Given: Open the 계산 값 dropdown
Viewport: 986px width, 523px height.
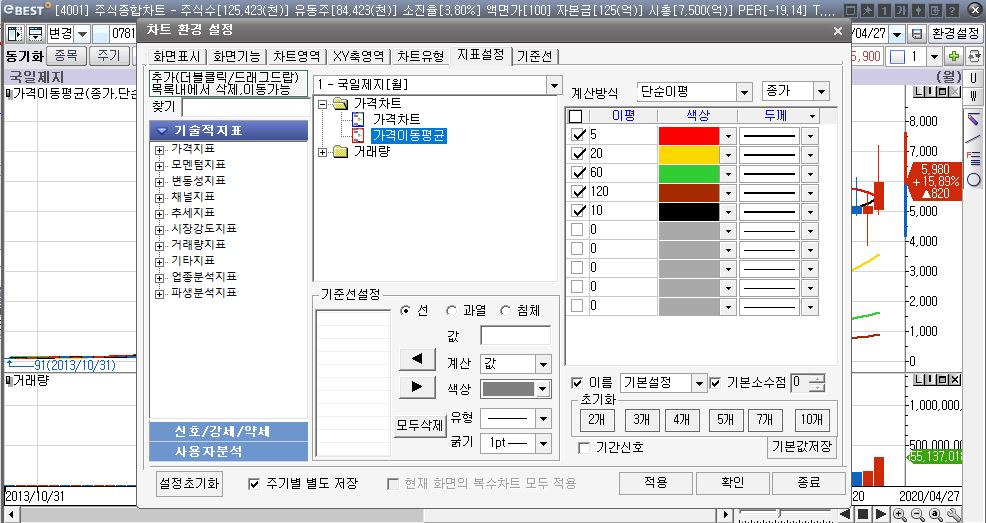Looking at the screenshot, I should click(543, 364).
